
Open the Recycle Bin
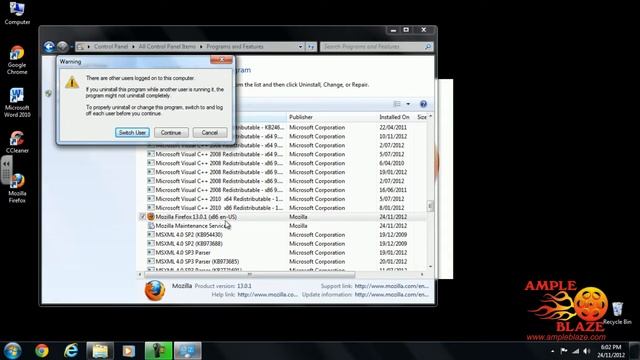coord(617,313)
